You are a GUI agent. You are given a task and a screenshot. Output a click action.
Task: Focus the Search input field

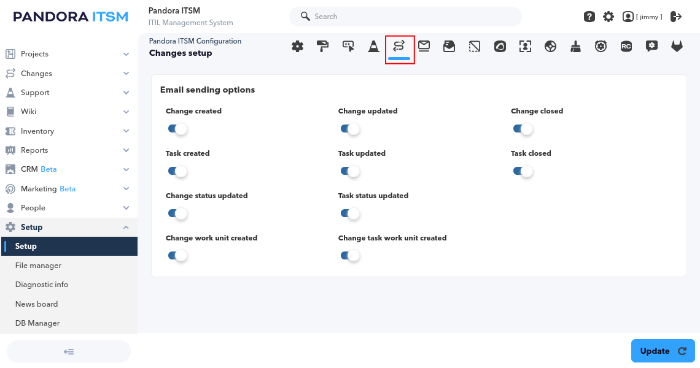click(x=405, y=17)
